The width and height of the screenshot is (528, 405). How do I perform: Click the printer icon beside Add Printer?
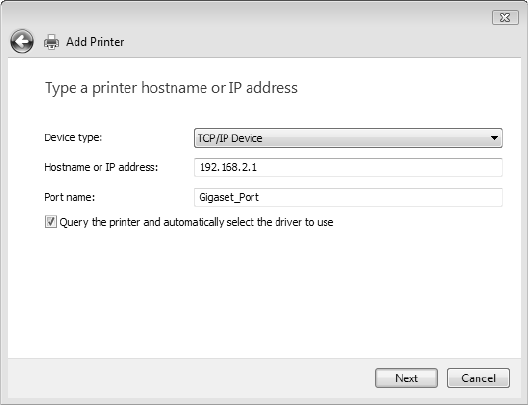(x=52, y=42)
